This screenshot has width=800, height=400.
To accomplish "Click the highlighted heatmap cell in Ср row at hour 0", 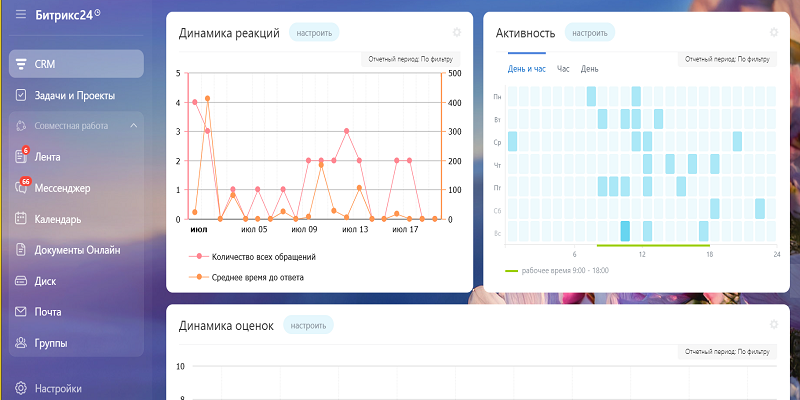I will click(x=512, y=141).
